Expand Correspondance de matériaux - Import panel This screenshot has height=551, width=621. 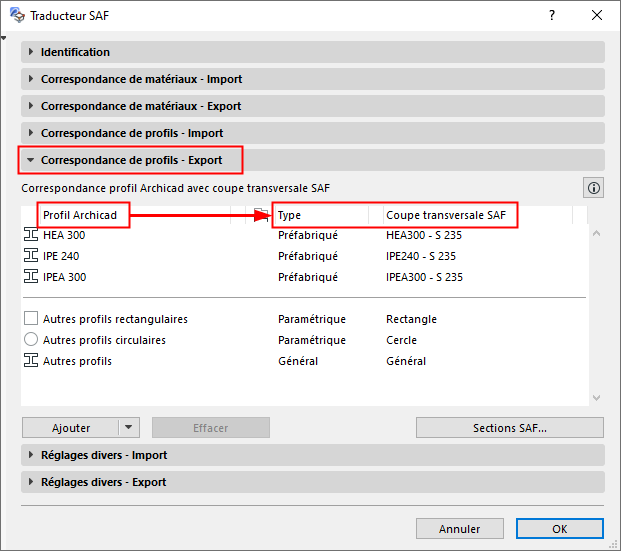[141, 79]
